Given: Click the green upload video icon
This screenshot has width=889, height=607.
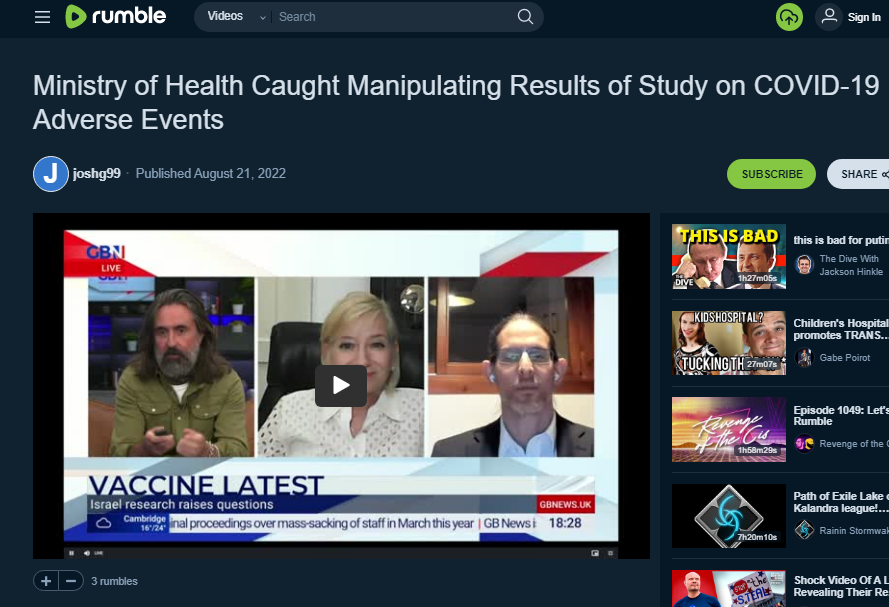Looking at the screenshot, I should 789,18.
